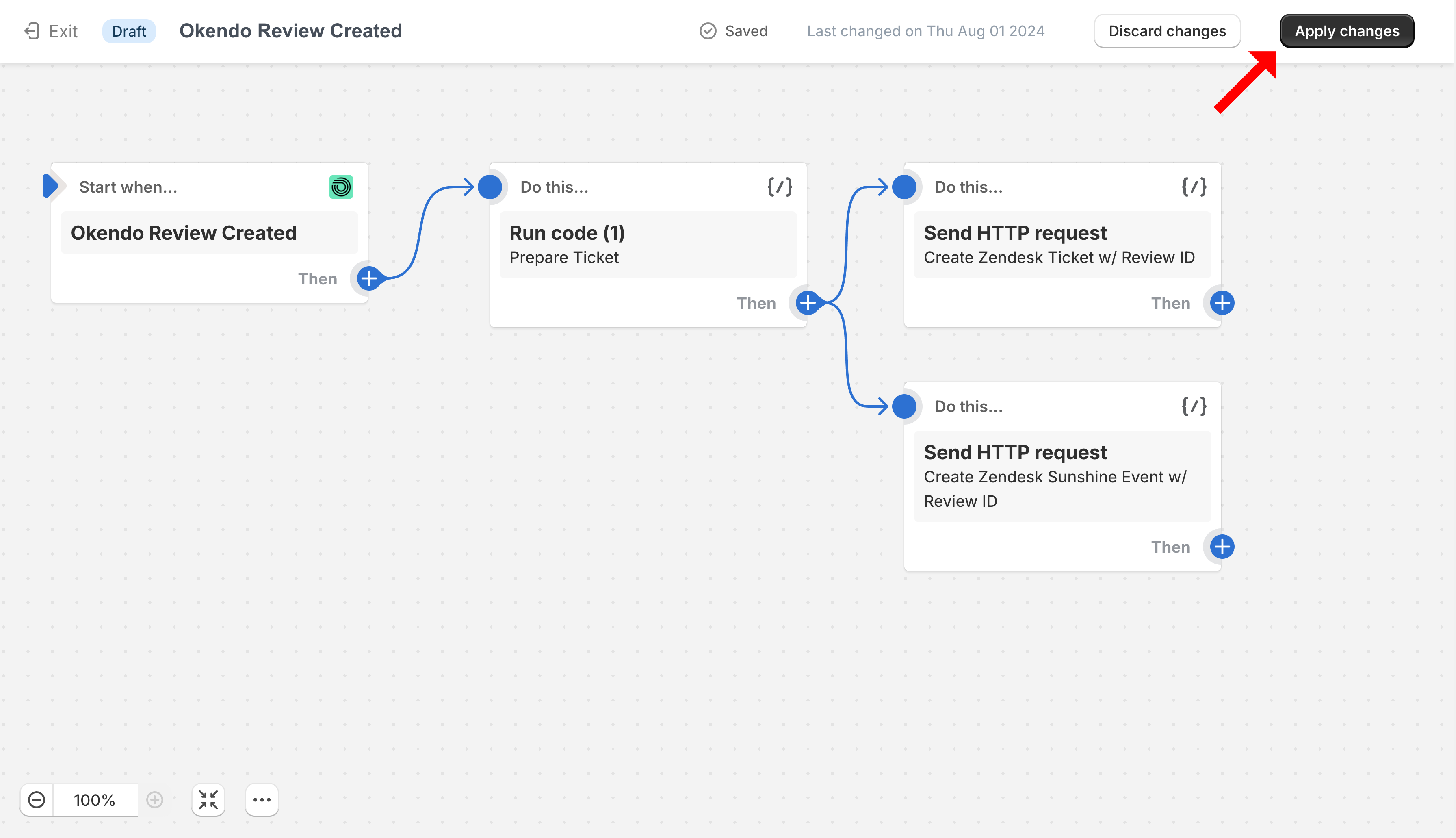The width and height of the screenshot is (1456, 838).
Task: Click plus after Create Zendesk Ticket step
Action: click(1222, 303)
